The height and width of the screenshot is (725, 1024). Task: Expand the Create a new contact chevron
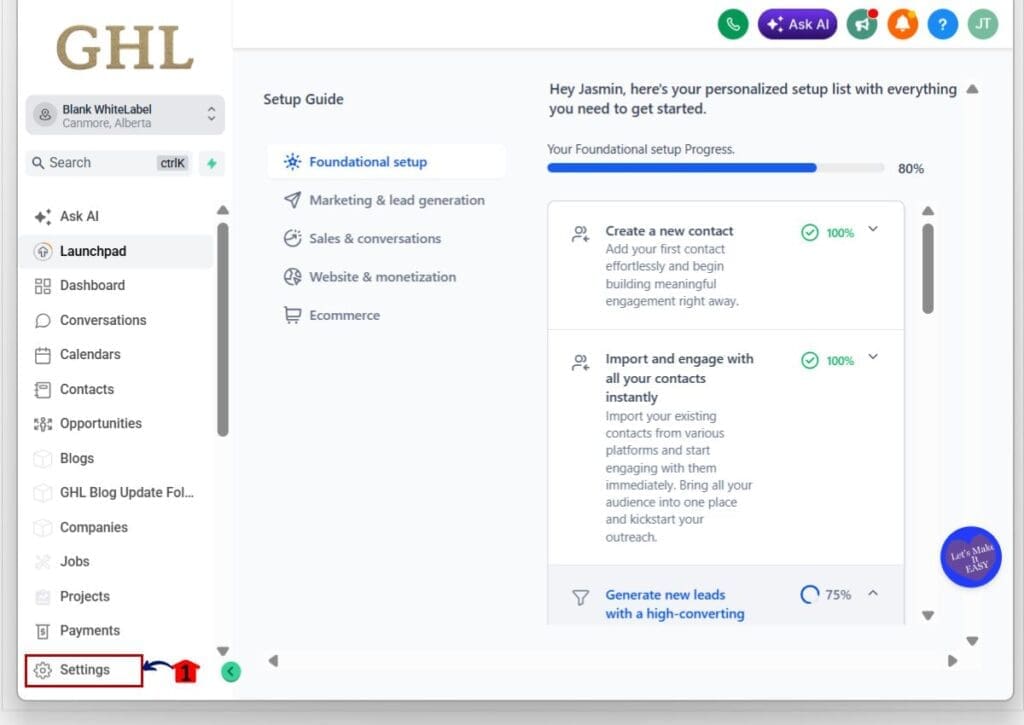pyautogui.click(x=873, y=229)
